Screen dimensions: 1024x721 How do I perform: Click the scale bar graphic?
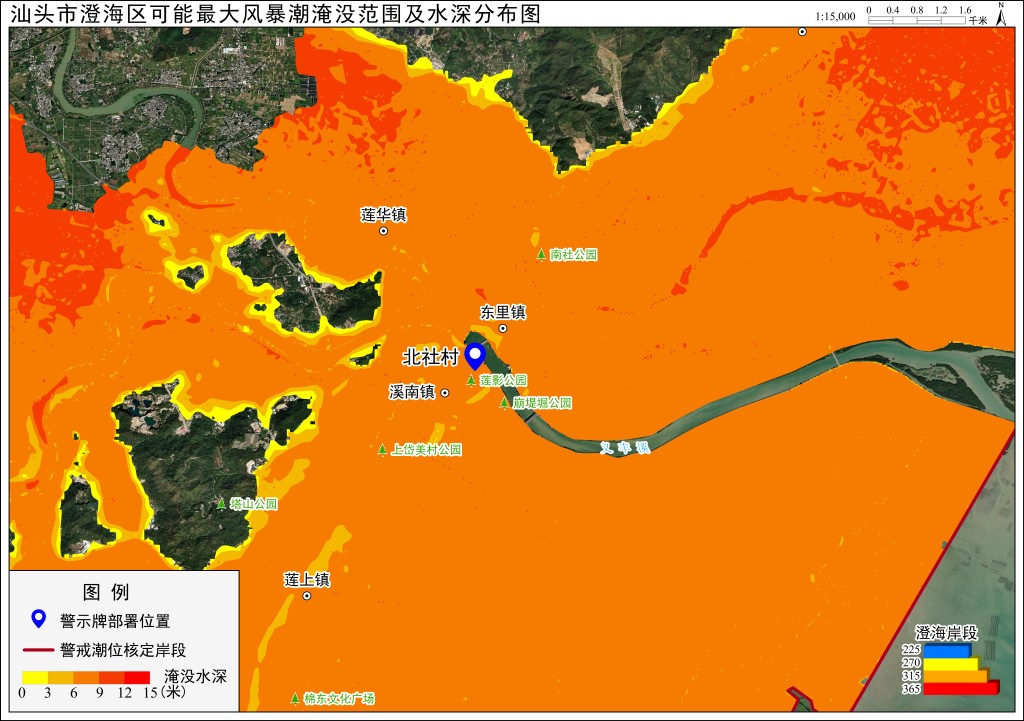click(916, 20)
